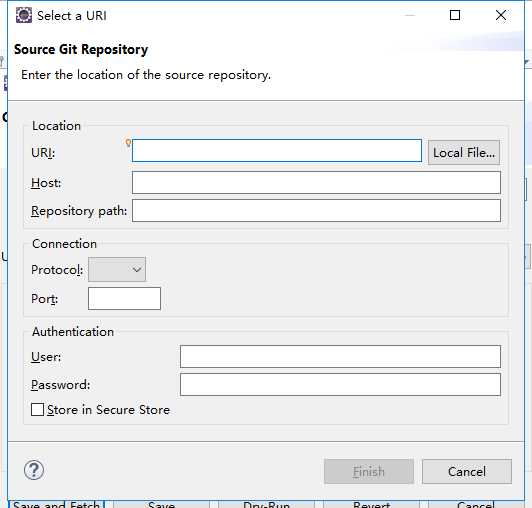The width and height of the screenshot is (532, 508).
Task: Focus the User text field
Action: click(340, 357)
